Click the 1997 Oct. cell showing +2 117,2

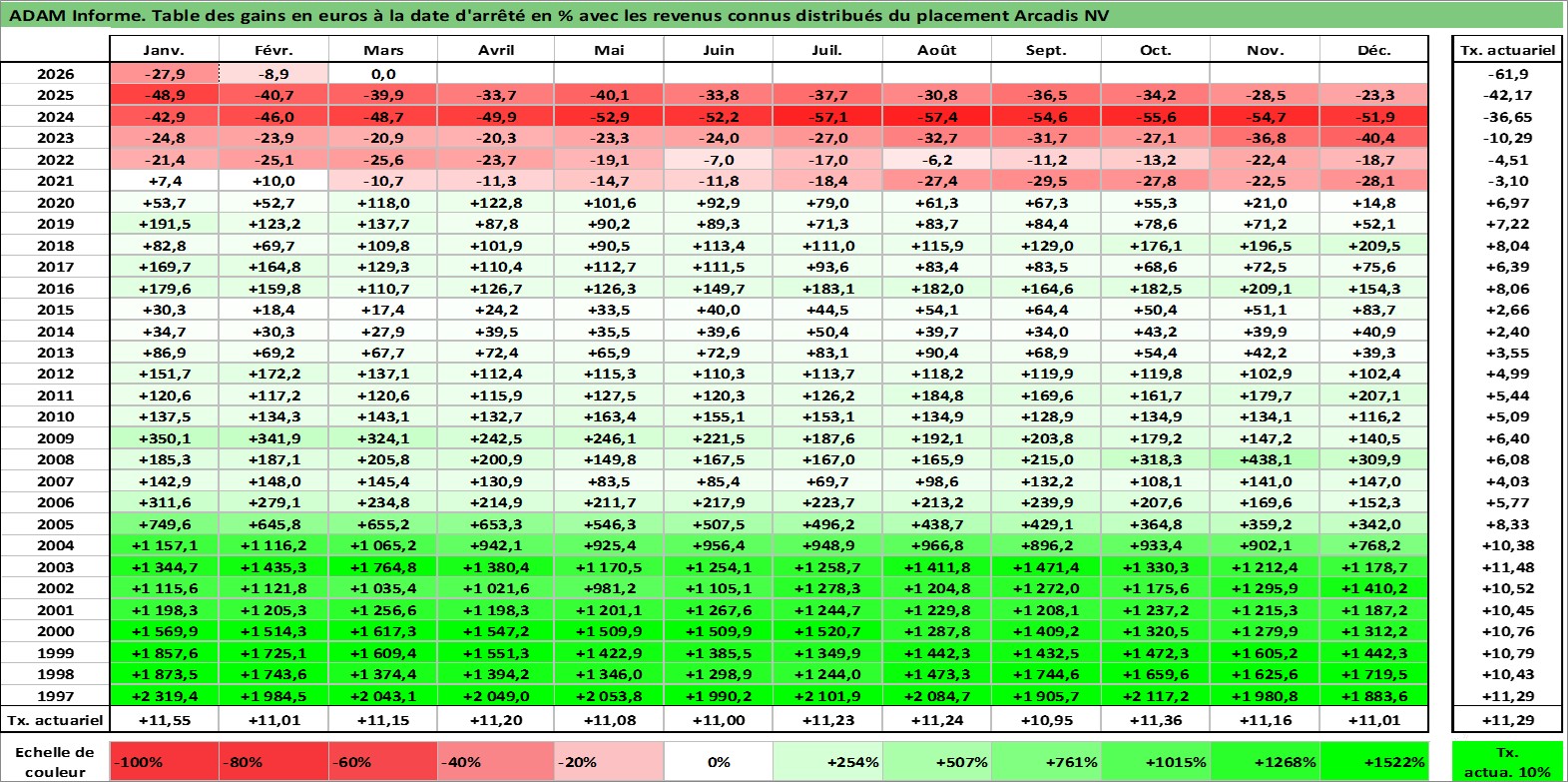1156,696
